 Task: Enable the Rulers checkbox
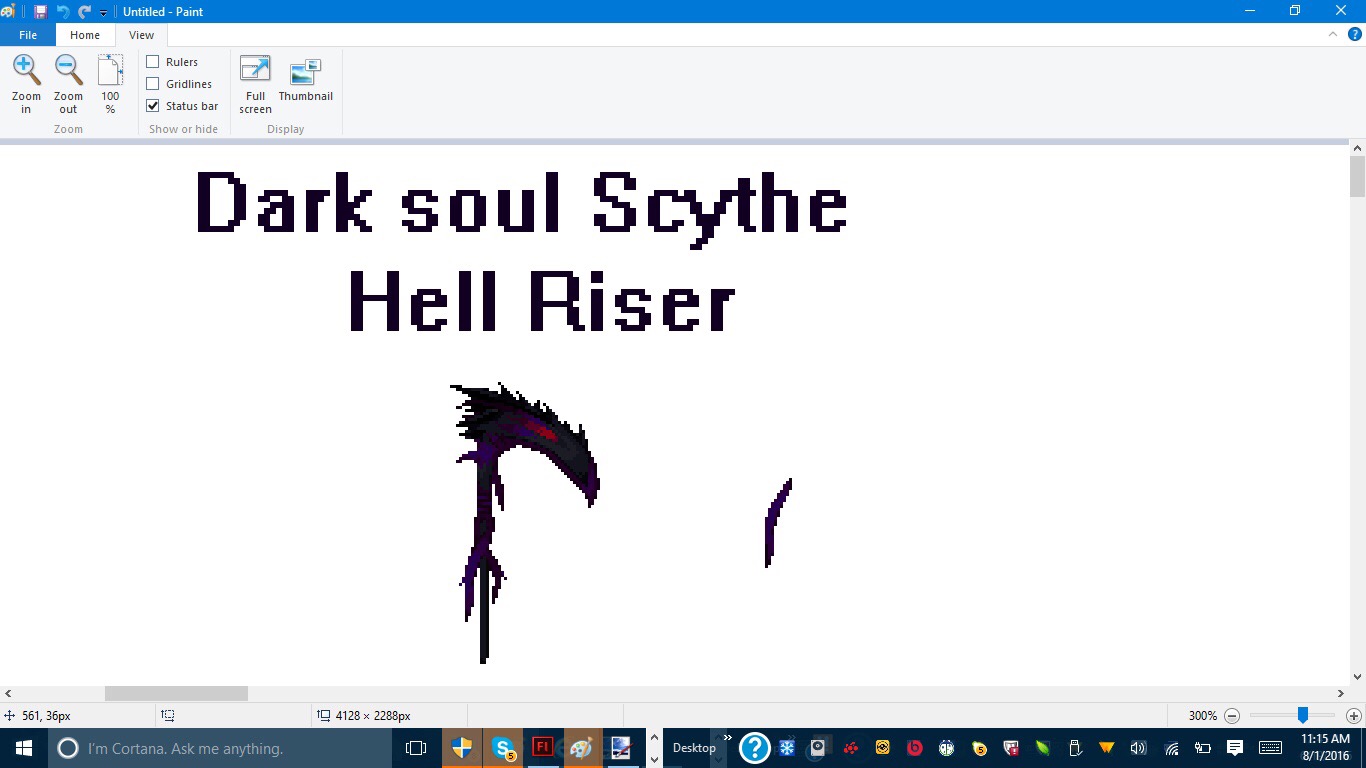click(153, 62)
